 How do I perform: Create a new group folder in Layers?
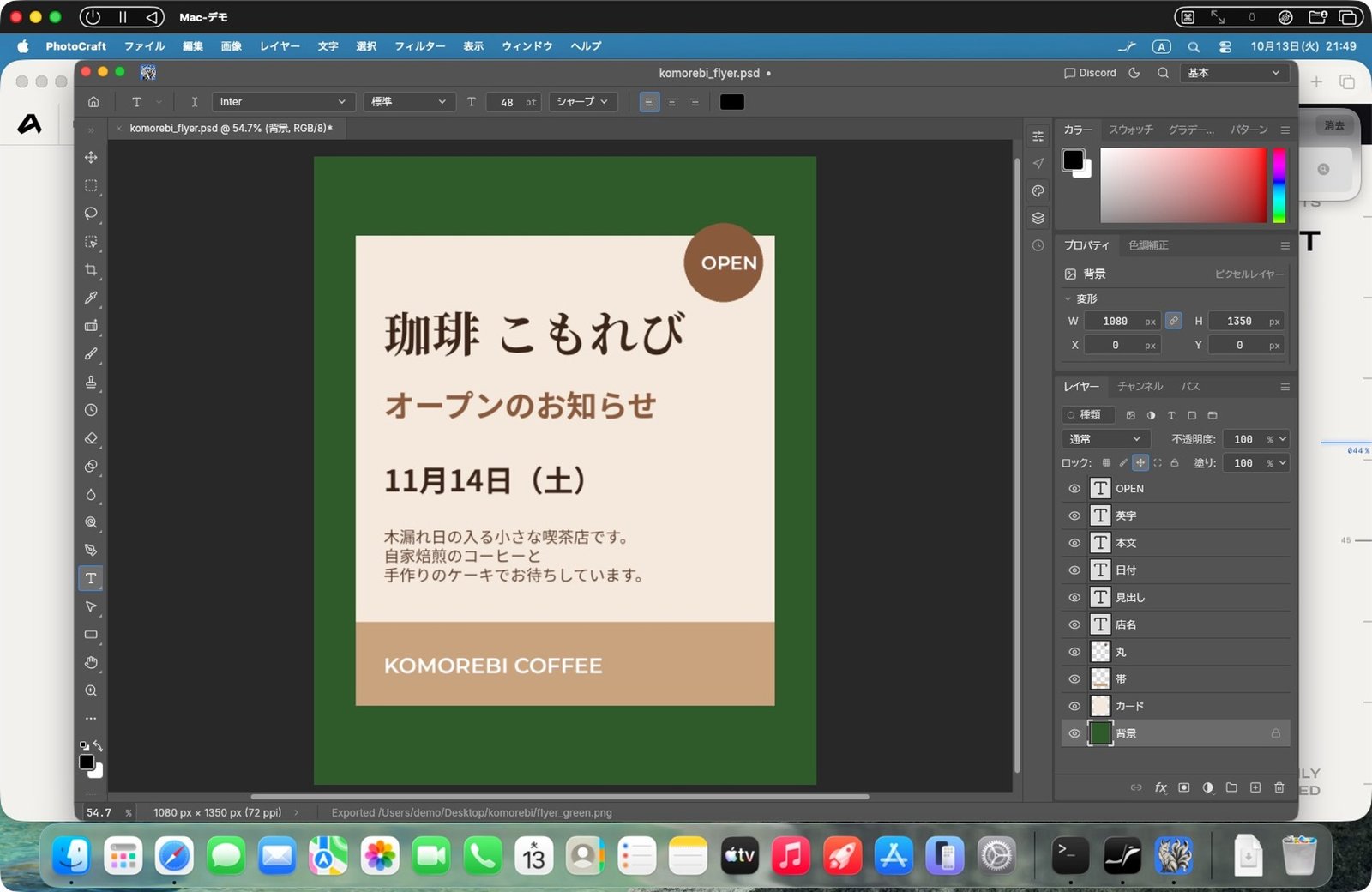coord(1231,787)
